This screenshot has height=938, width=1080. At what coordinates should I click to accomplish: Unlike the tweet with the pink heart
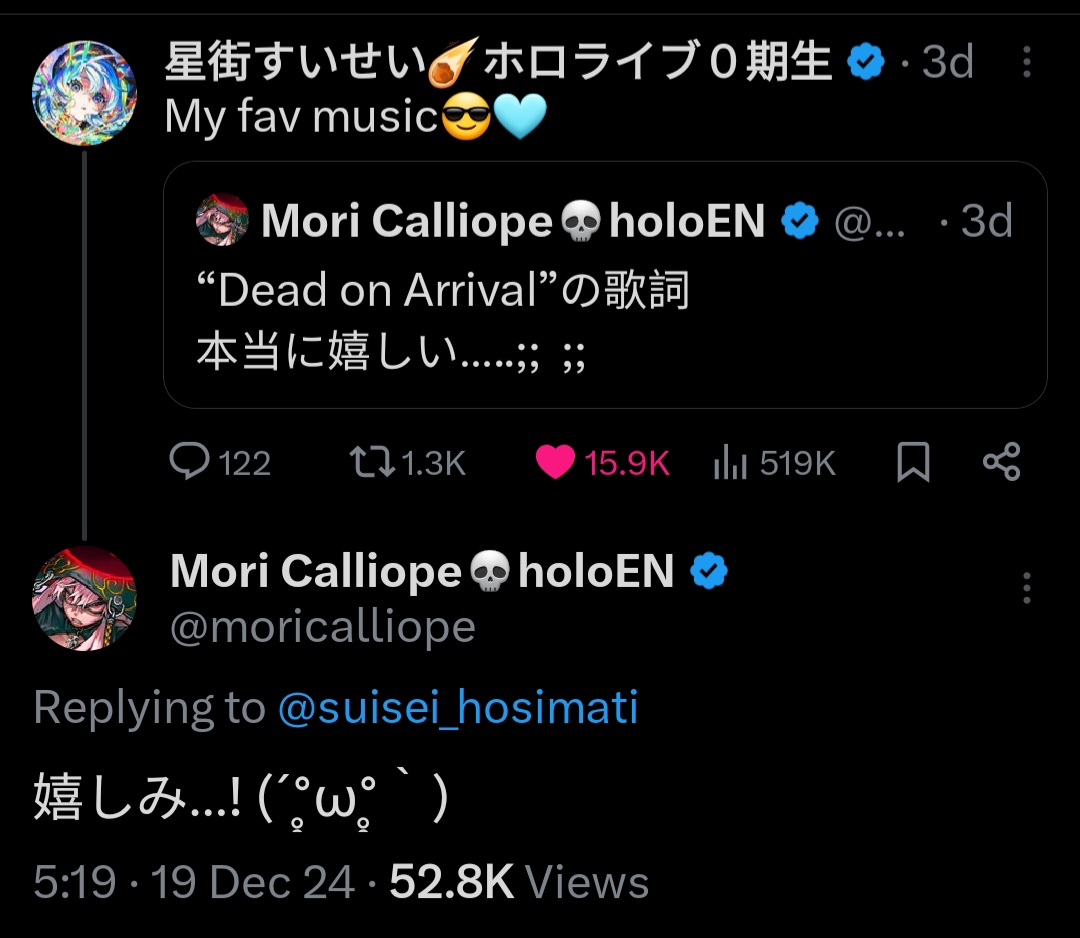click(x=602, y=463)
